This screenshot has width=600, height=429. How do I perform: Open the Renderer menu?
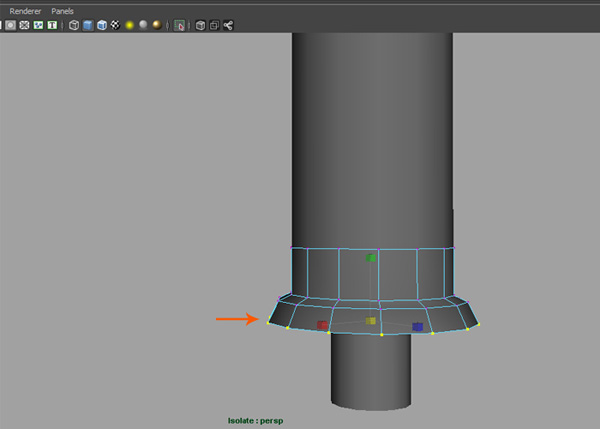[25, 10]
